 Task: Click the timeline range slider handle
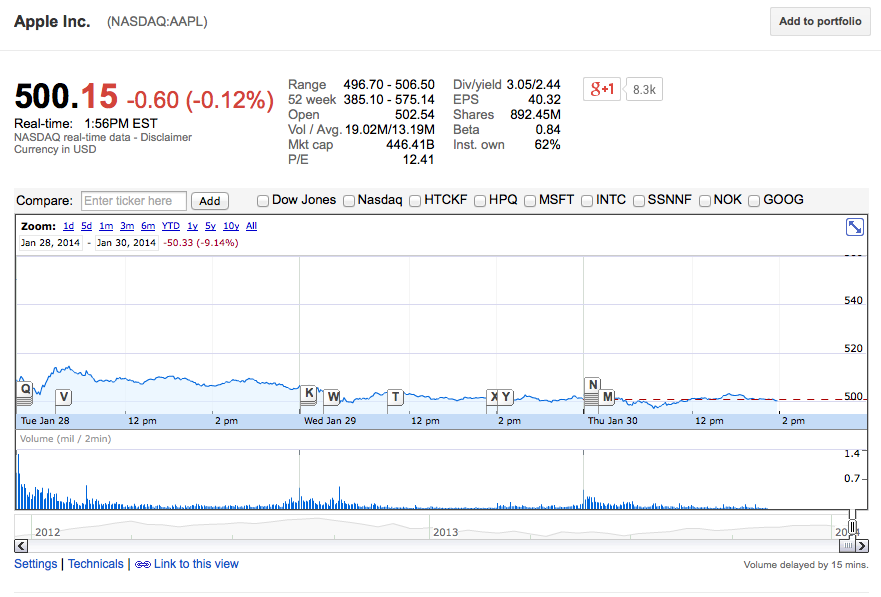852,527
